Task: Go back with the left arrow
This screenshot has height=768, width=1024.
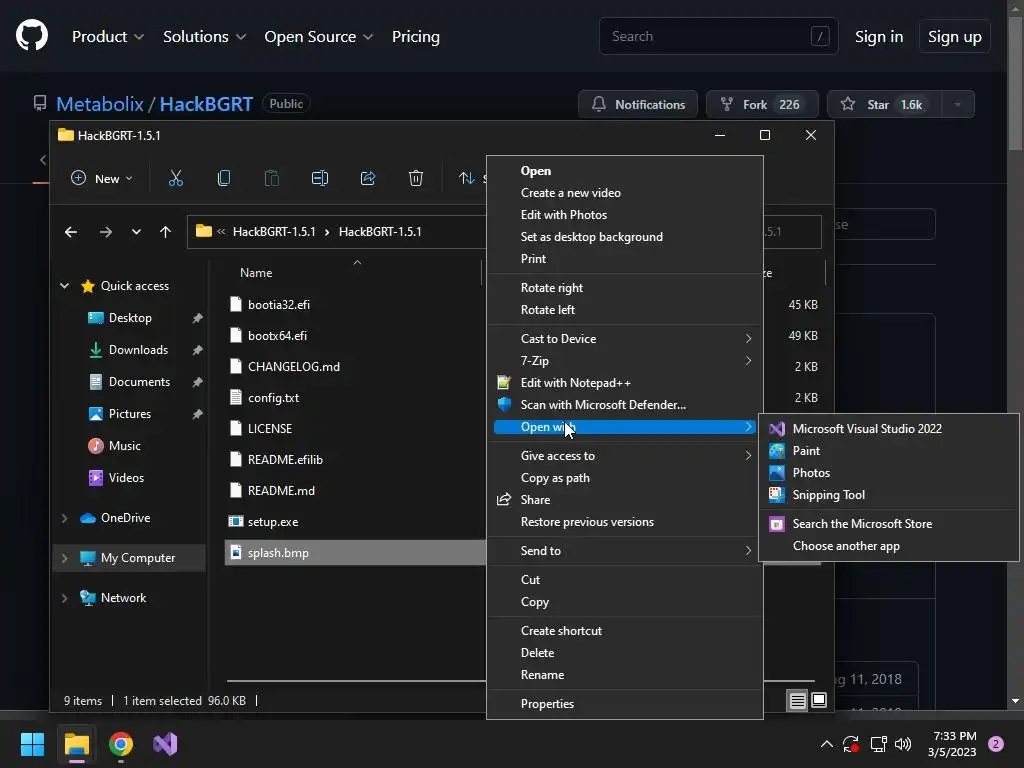Action: [x=71, y=232]
